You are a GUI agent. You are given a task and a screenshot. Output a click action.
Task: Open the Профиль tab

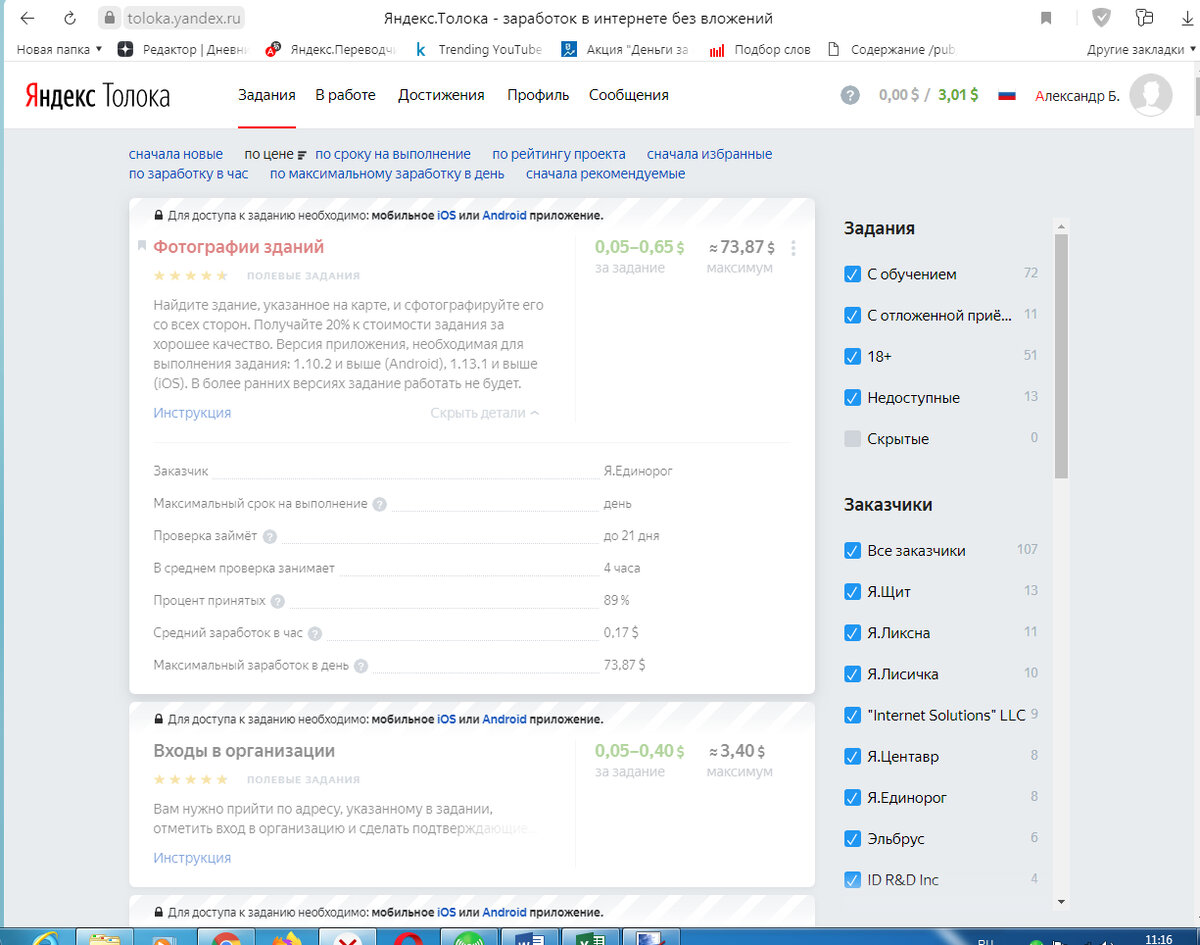538,95
